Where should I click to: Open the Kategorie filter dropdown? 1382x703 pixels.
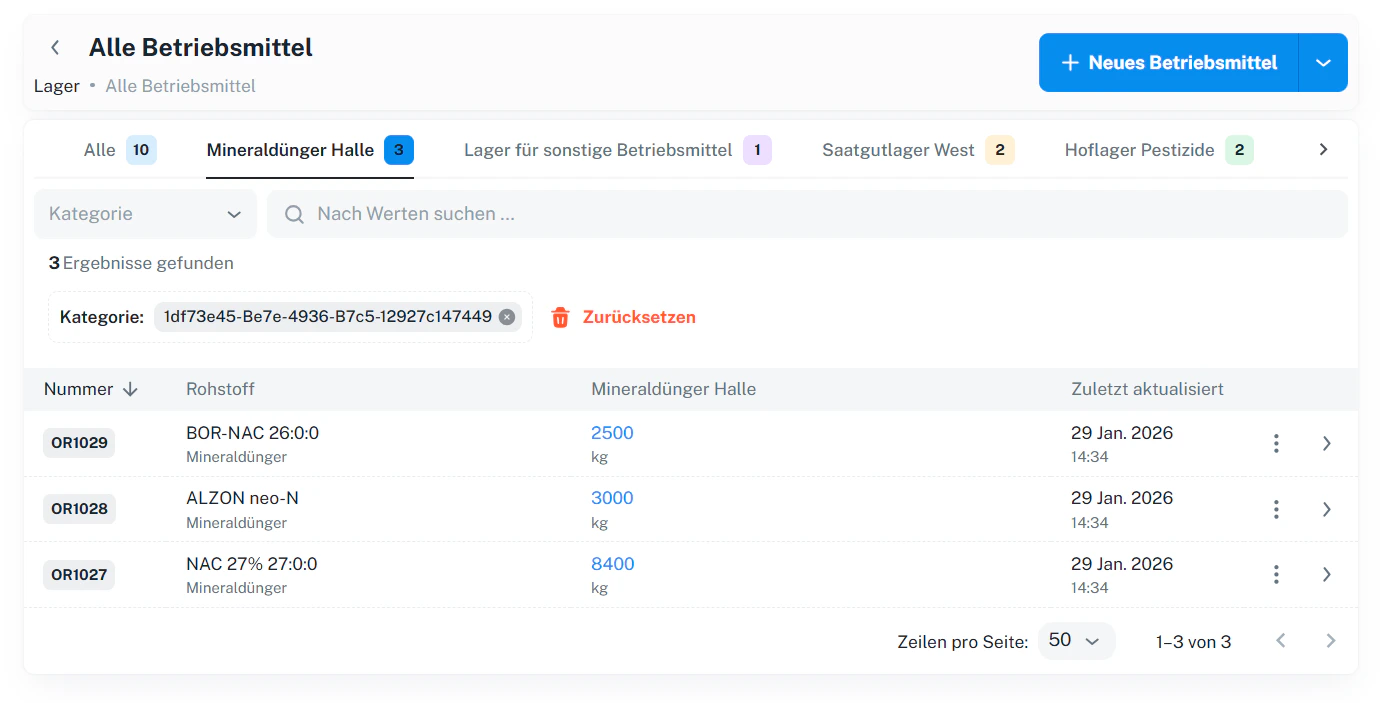(145, 214)
